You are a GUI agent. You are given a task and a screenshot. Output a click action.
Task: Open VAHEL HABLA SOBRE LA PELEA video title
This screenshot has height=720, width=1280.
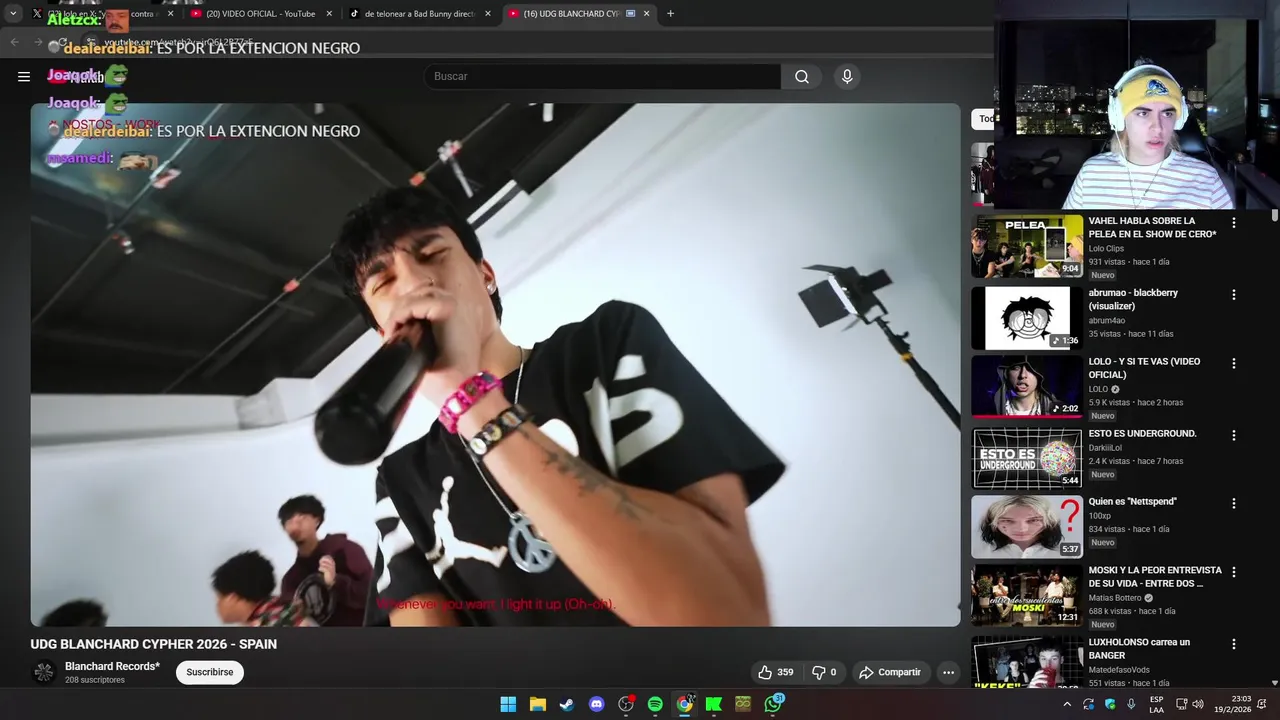[x=1152, y=227]
